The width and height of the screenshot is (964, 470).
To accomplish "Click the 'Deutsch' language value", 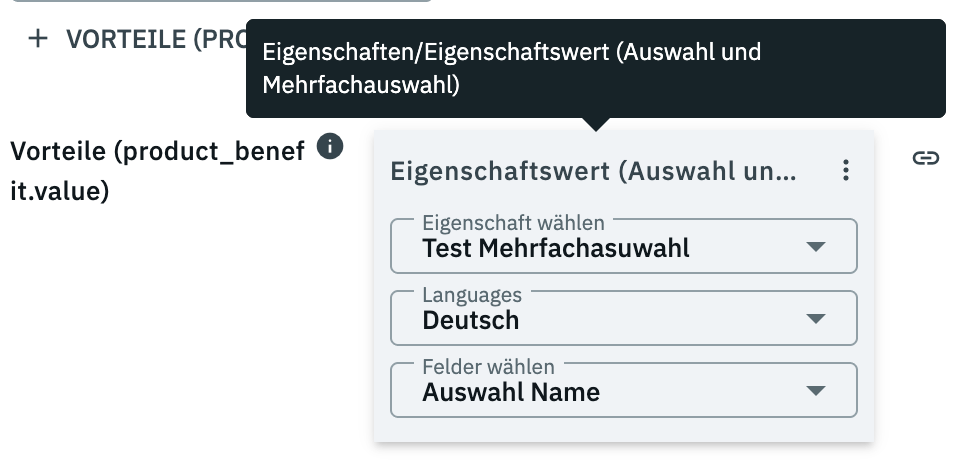I will tap(471, 320).
